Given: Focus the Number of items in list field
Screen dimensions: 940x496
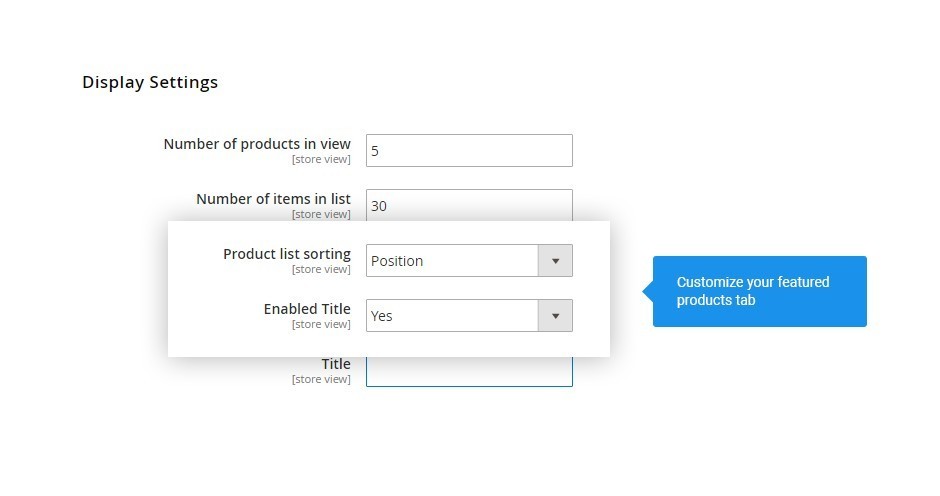Looking at the screenshot, I should click(x=469, y=206).
